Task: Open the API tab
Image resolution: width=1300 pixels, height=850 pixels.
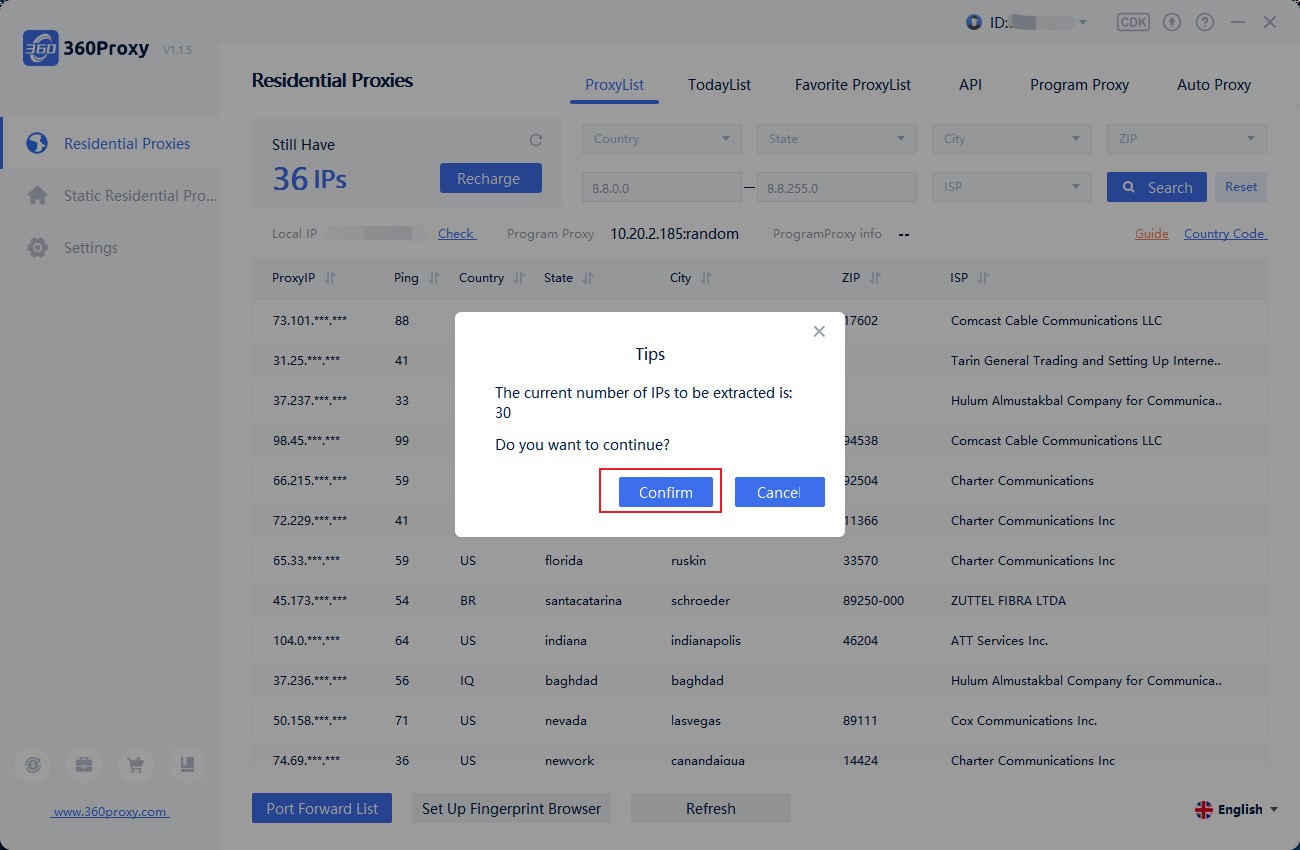Action: (x=970, y=85)
